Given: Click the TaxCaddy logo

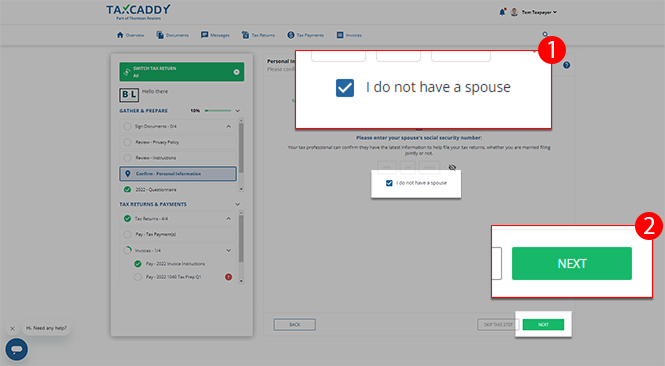Looking at the screenshot, I should click(138, 12).
